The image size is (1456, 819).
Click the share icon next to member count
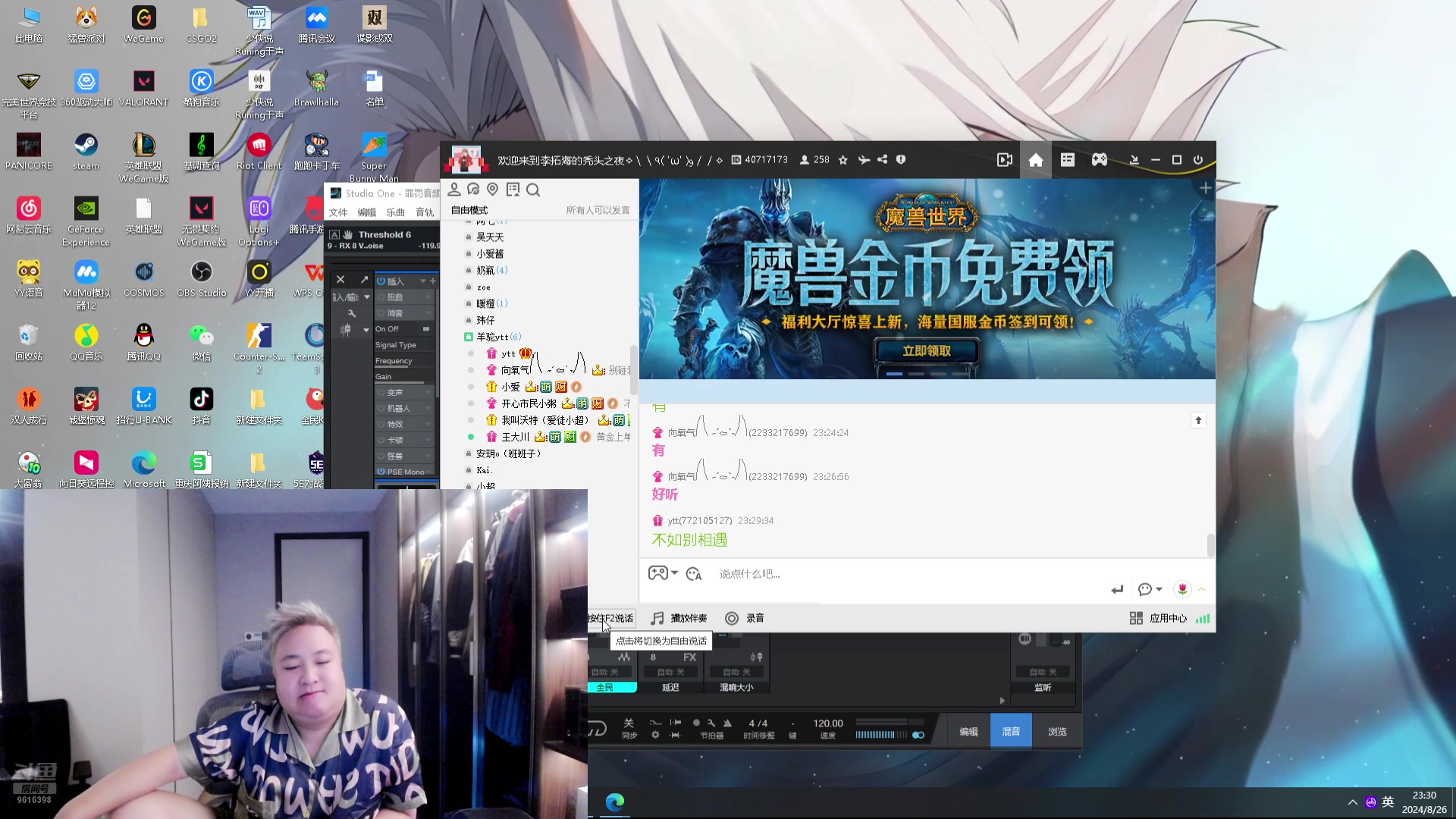[x=882, y=160]
